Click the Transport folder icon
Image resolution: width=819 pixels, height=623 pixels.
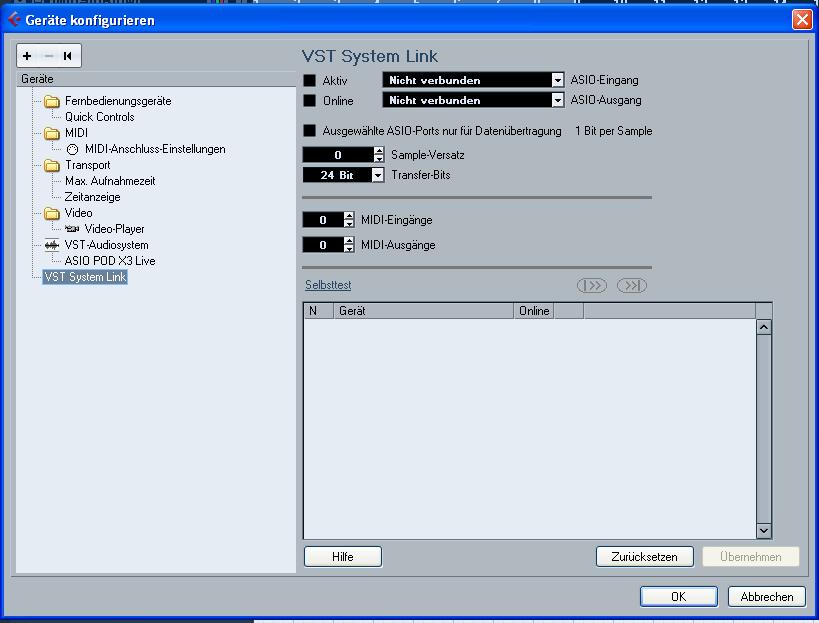click(x=52, y=166)
